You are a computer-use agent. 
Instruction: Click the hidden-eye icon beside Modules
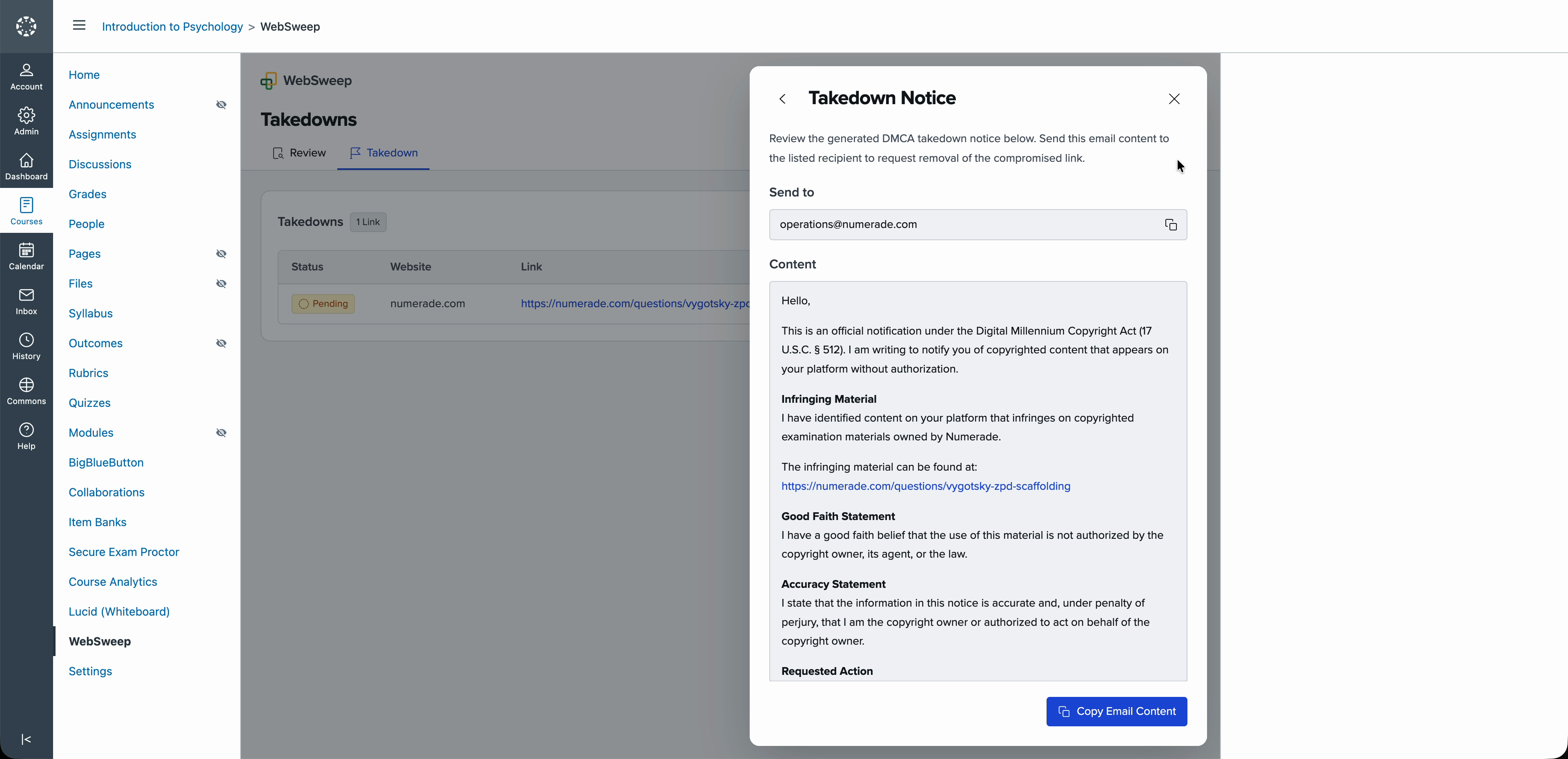(222, 433)
